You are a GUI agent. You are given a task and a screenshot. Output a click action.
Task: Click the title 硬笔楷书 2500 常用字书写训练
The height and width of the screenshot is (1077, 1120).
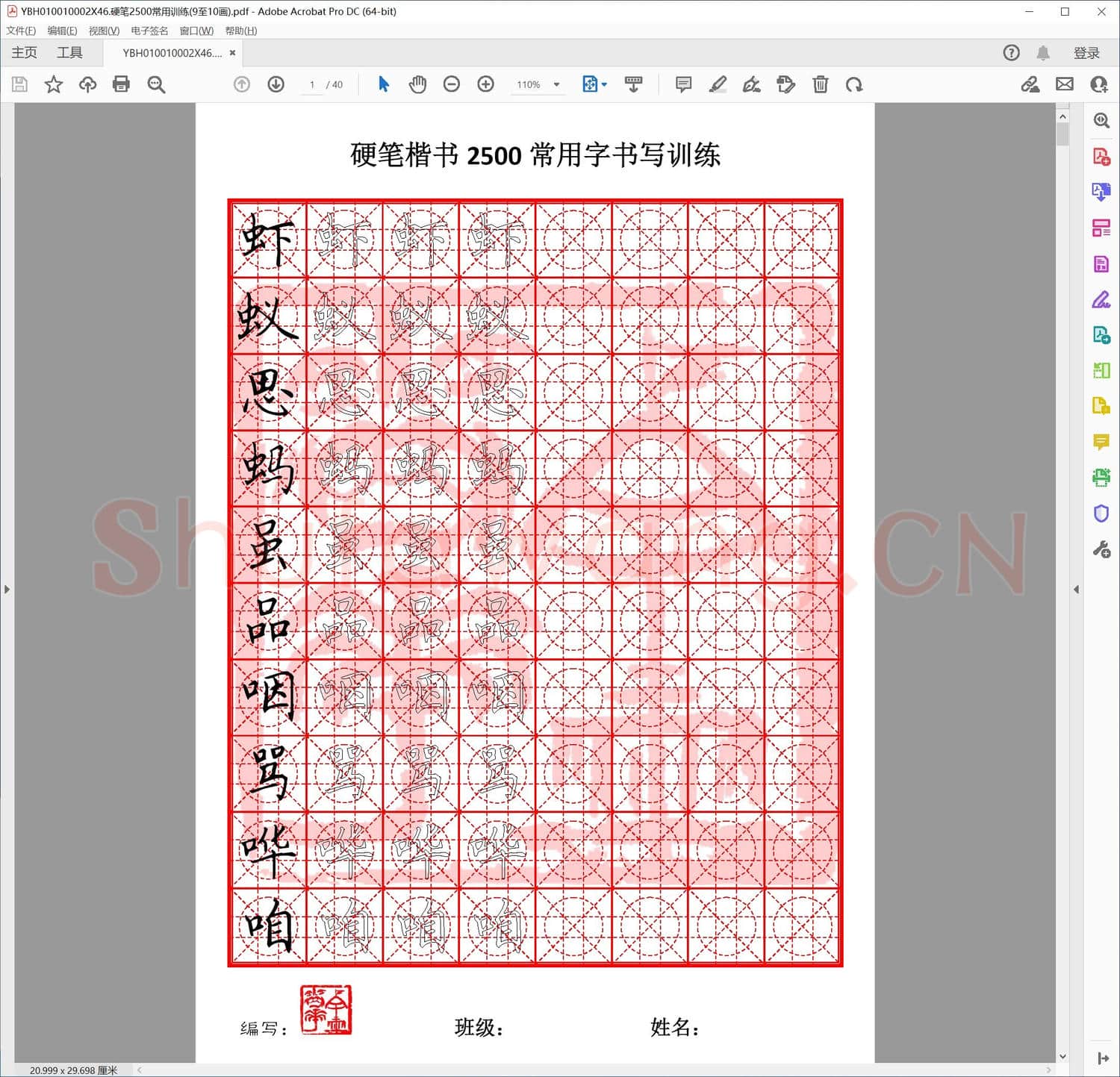[x=535, y=155]
